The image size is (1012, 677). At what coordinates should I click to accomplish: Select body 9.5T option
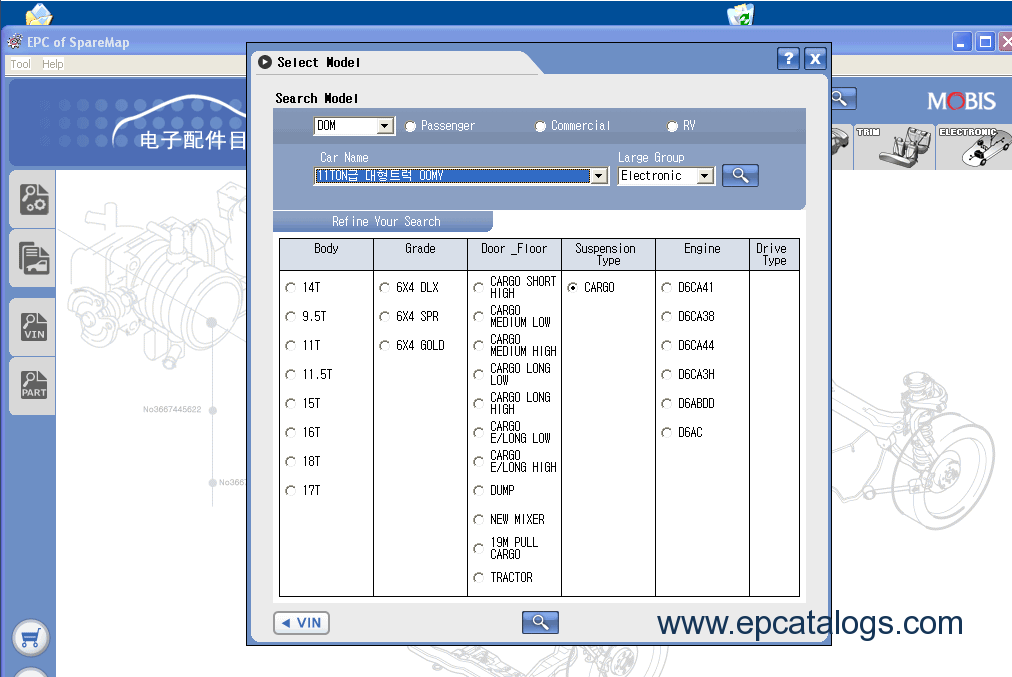point(290,316)
